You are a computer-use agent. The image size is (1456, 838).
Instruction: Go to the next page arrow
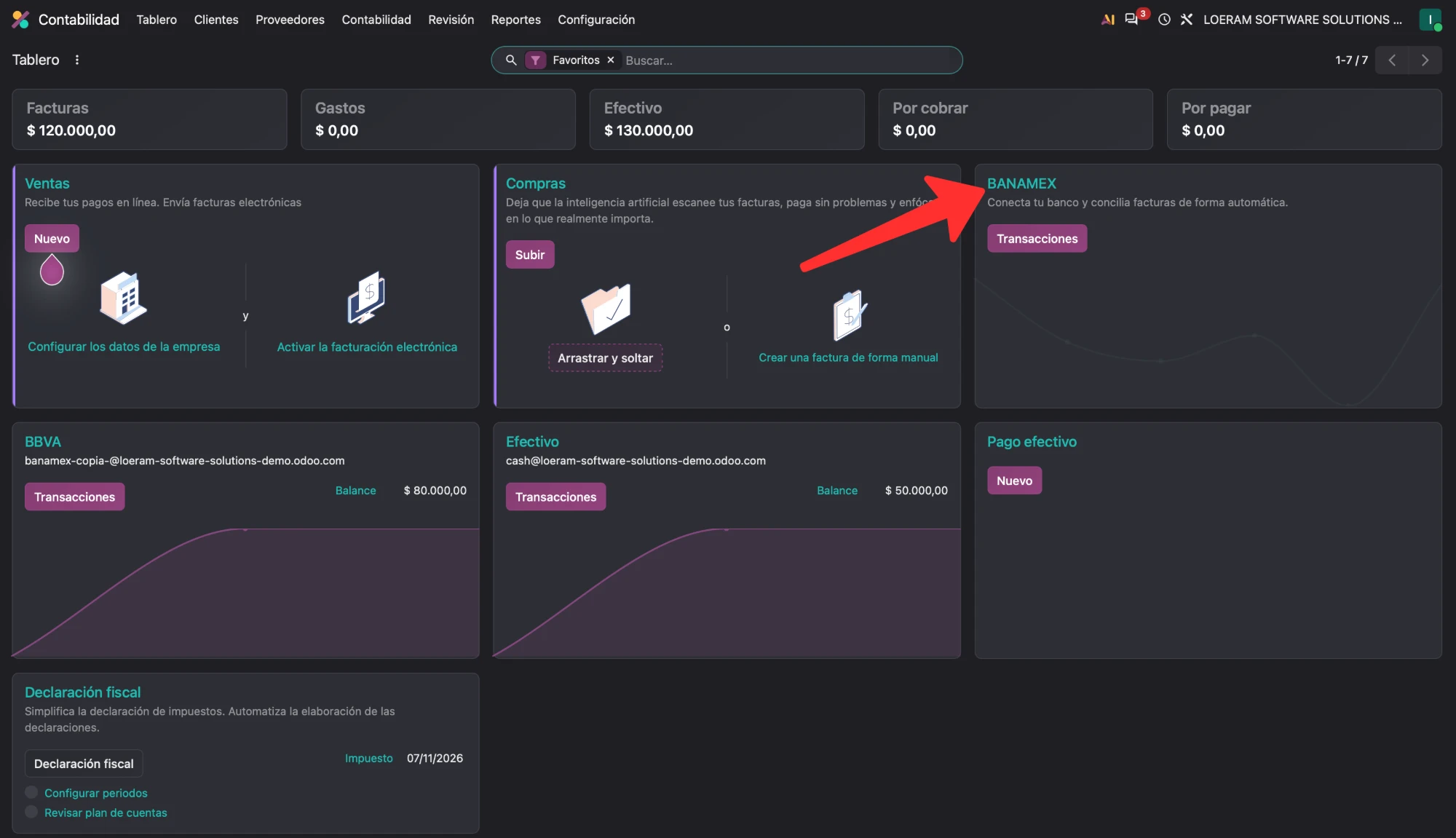point(1425,60)
